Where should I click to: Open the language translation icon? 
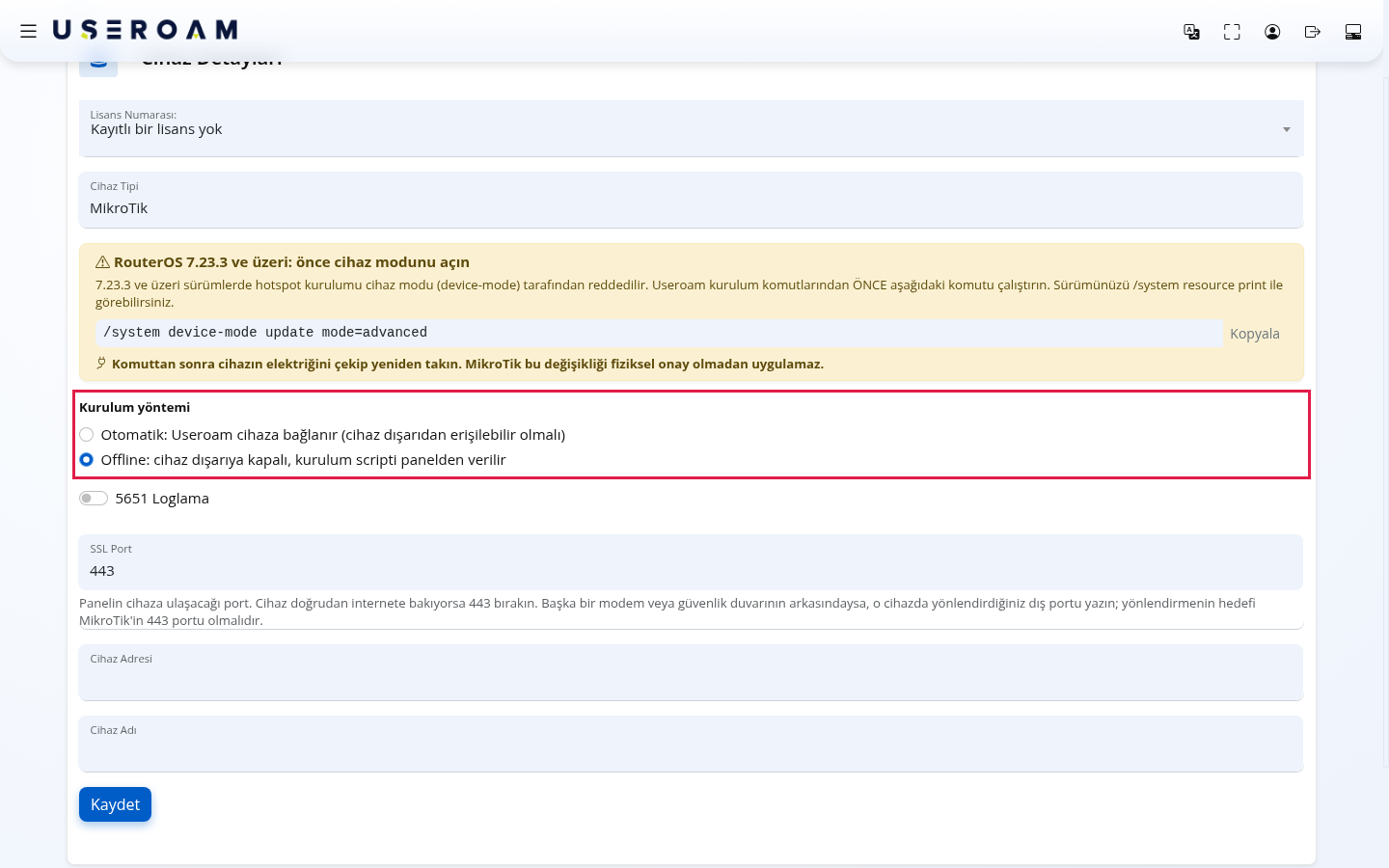click(1191, 32)
